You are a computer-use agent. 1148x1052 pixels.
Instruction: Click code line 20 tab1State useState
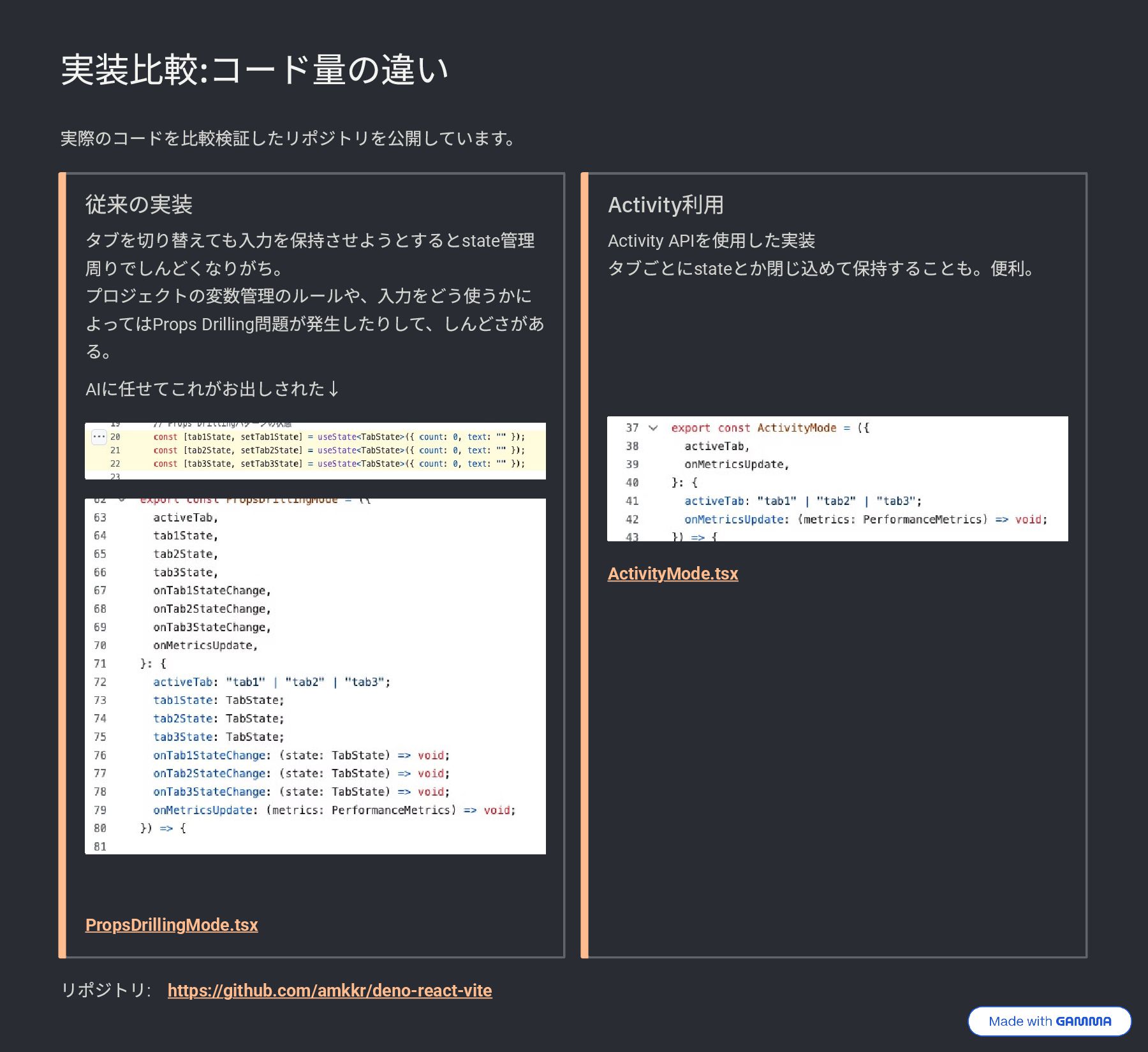339,437
